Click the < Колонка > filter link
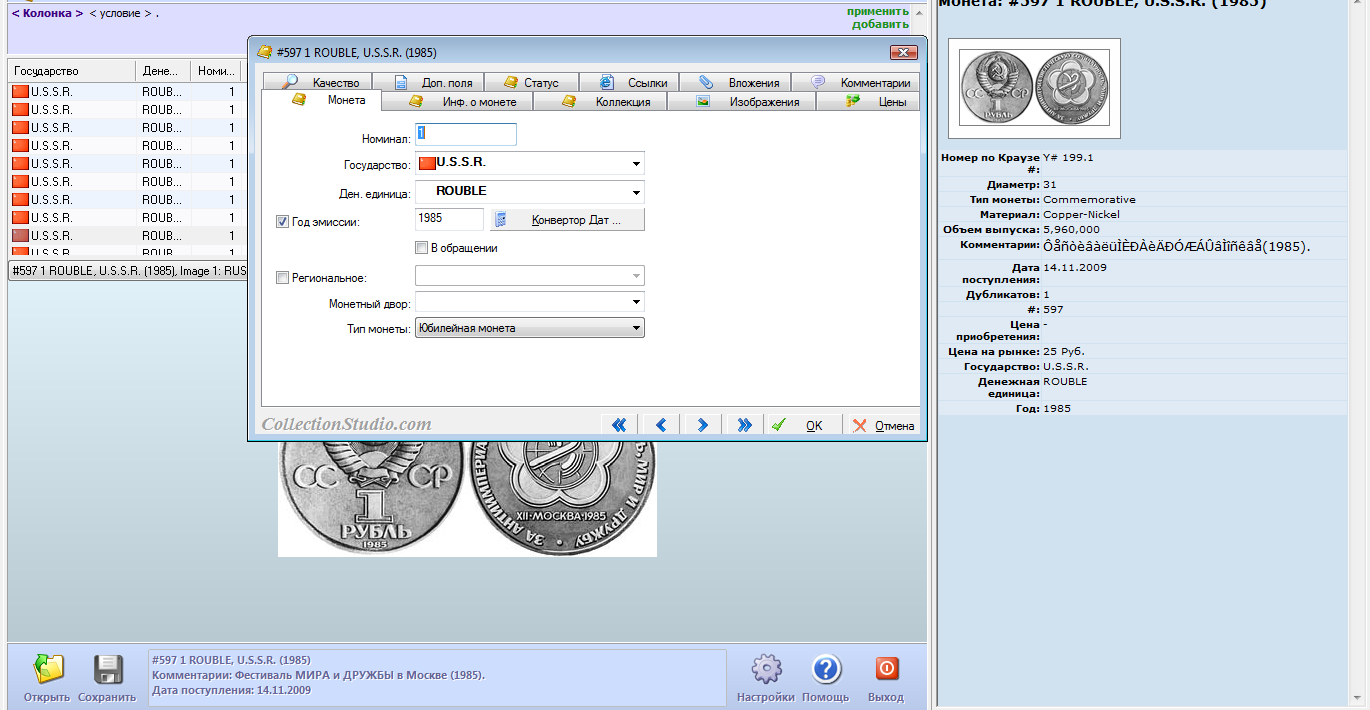The image size is (1370, 710). coord(47,14)
